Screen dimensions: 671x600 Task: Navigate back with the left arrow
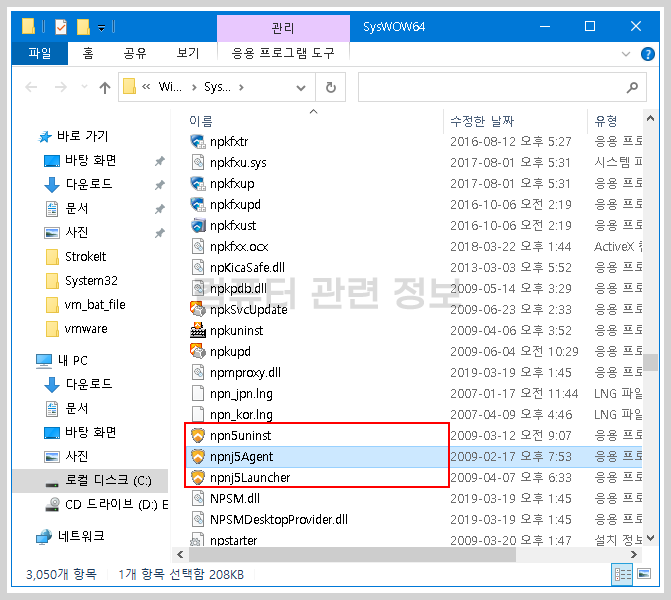(31, 87)
